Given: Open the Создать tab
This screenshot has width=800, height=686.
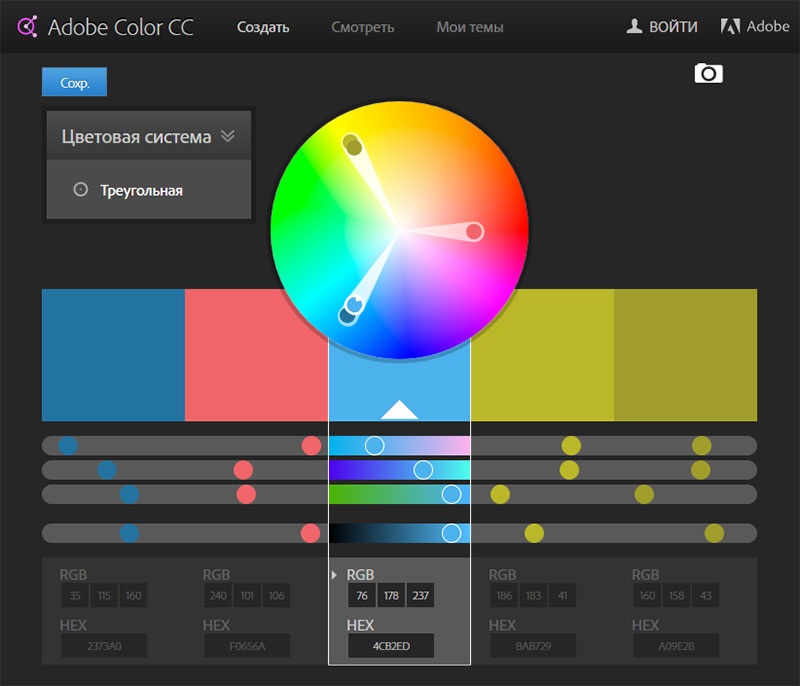Looking at the screenshot, I should (x=263, y=27).
